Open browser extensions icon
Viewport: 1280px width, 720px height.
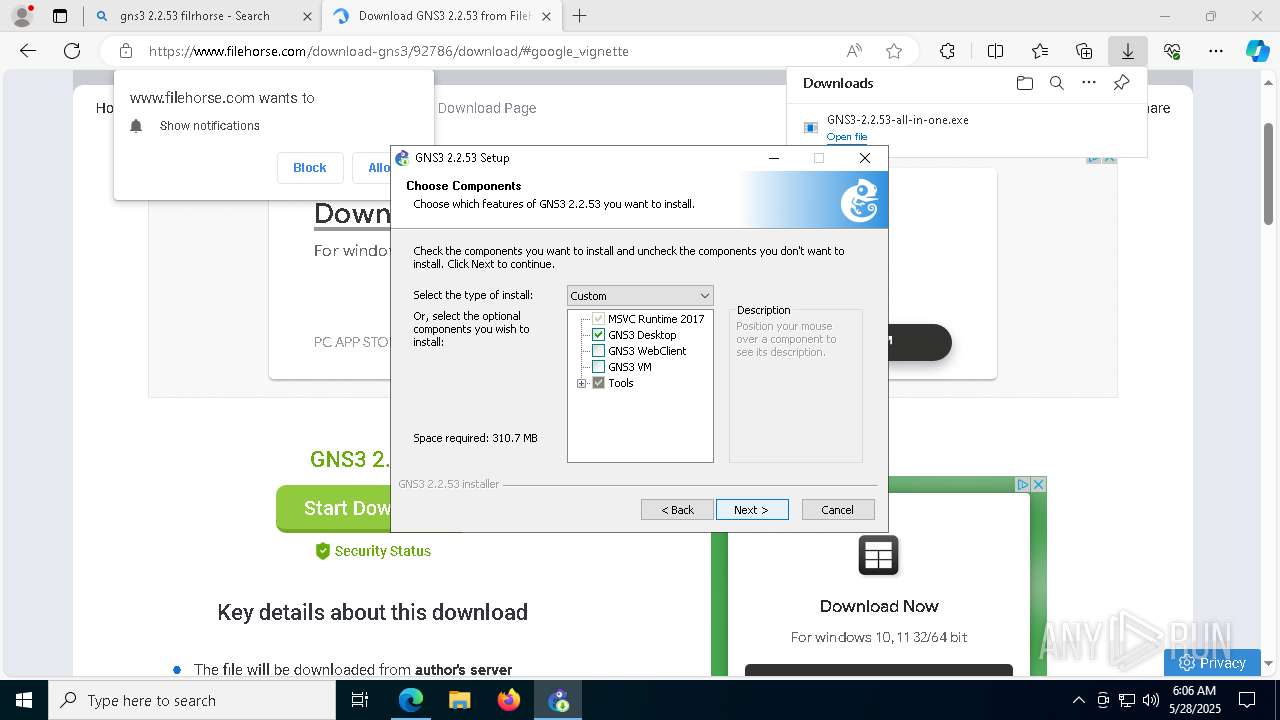click(947, 51)
